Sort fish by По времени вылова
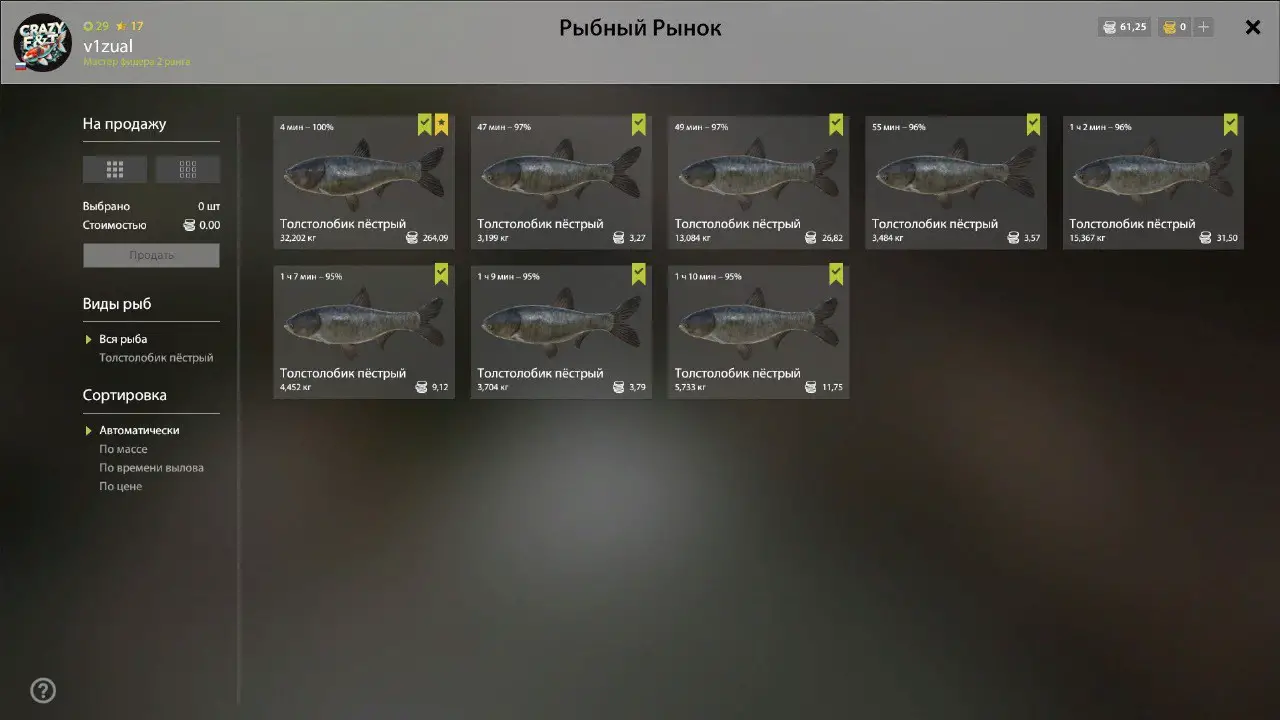The image size is (1280, 720). coord(151,468)
